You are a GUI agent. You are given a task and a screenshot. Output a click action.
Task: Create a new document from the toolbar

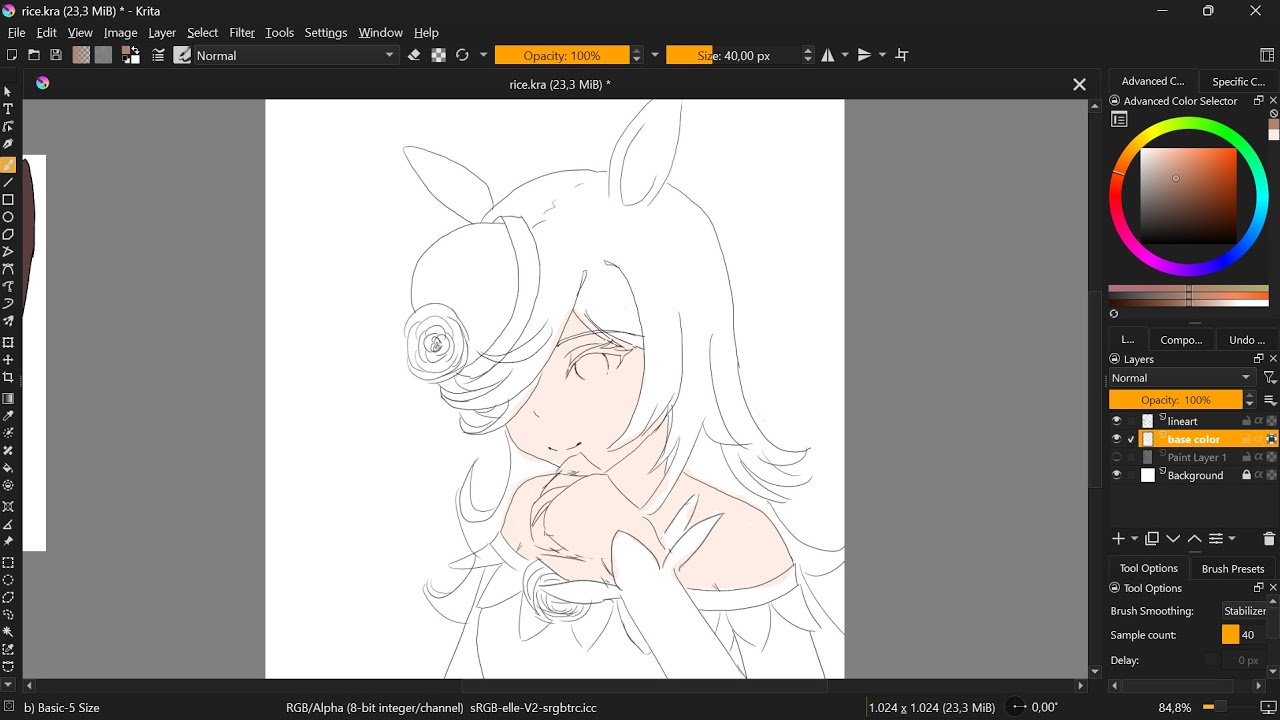[12, 56]
